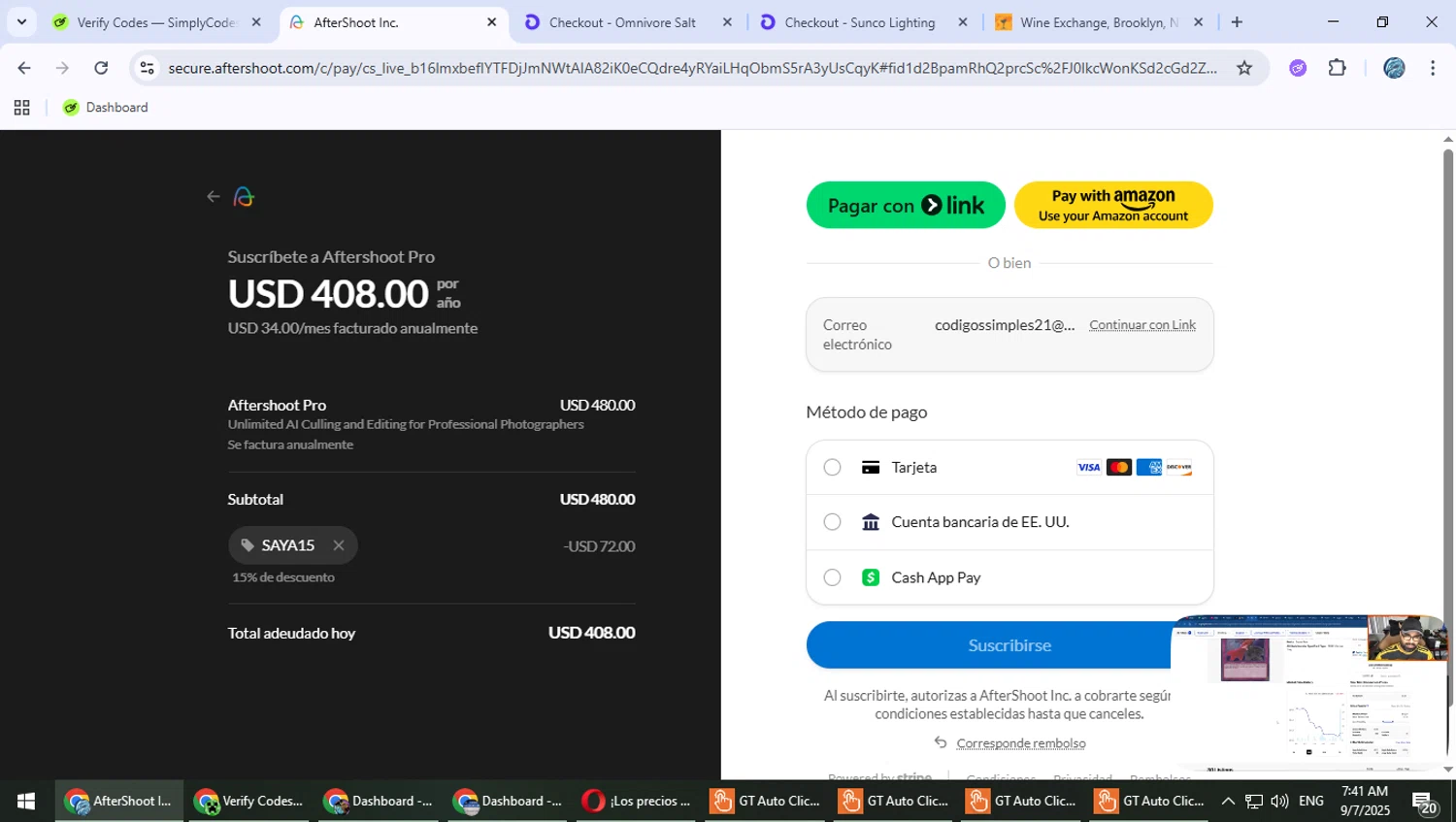Viewport: 1456px width, 822px height.
Task: Click the Discover card logo
Action: 1179,468
